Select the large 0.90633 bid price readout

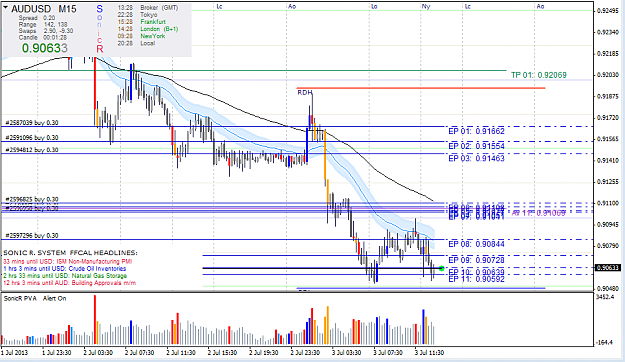pos(45,48)
